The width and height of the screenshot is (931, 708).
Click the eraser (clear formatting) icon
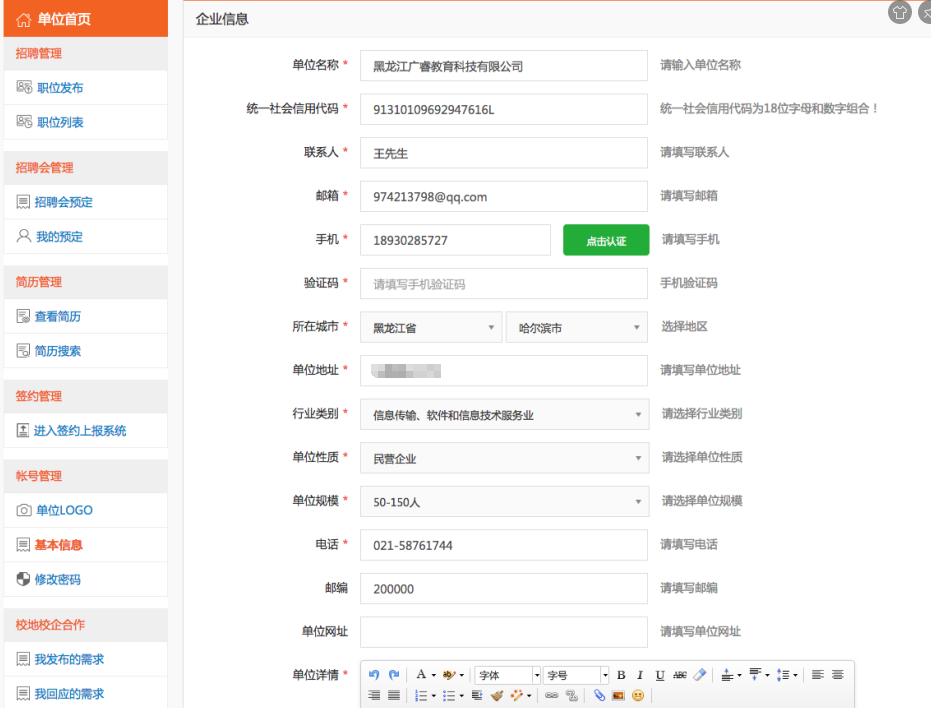tap(700, 675)
